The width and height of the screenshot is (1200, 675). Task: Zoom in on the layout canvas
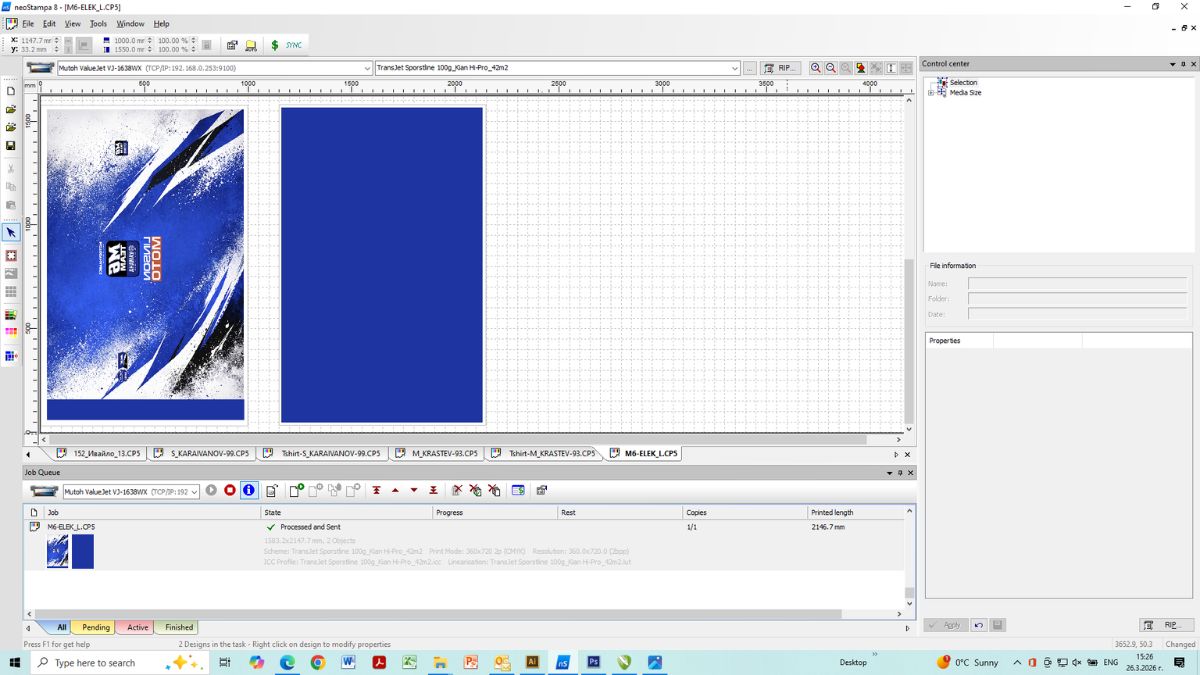coord(816,68)
